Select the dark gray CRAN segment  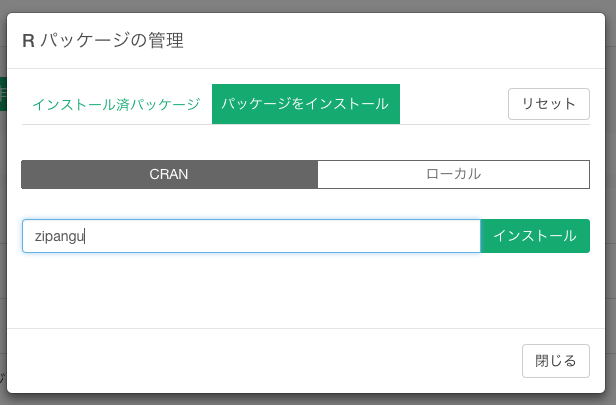point(169,174)
